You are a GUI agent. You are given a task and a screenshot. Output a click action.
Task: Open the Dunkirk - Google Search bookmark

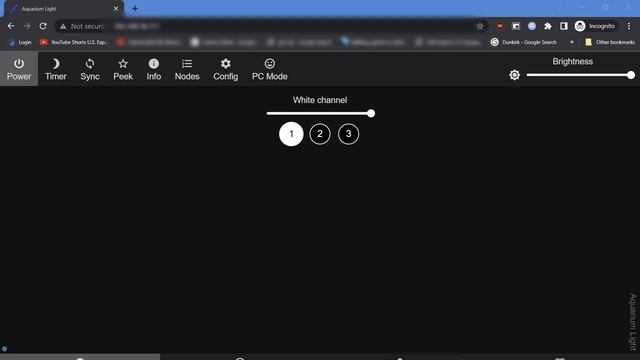524,42
